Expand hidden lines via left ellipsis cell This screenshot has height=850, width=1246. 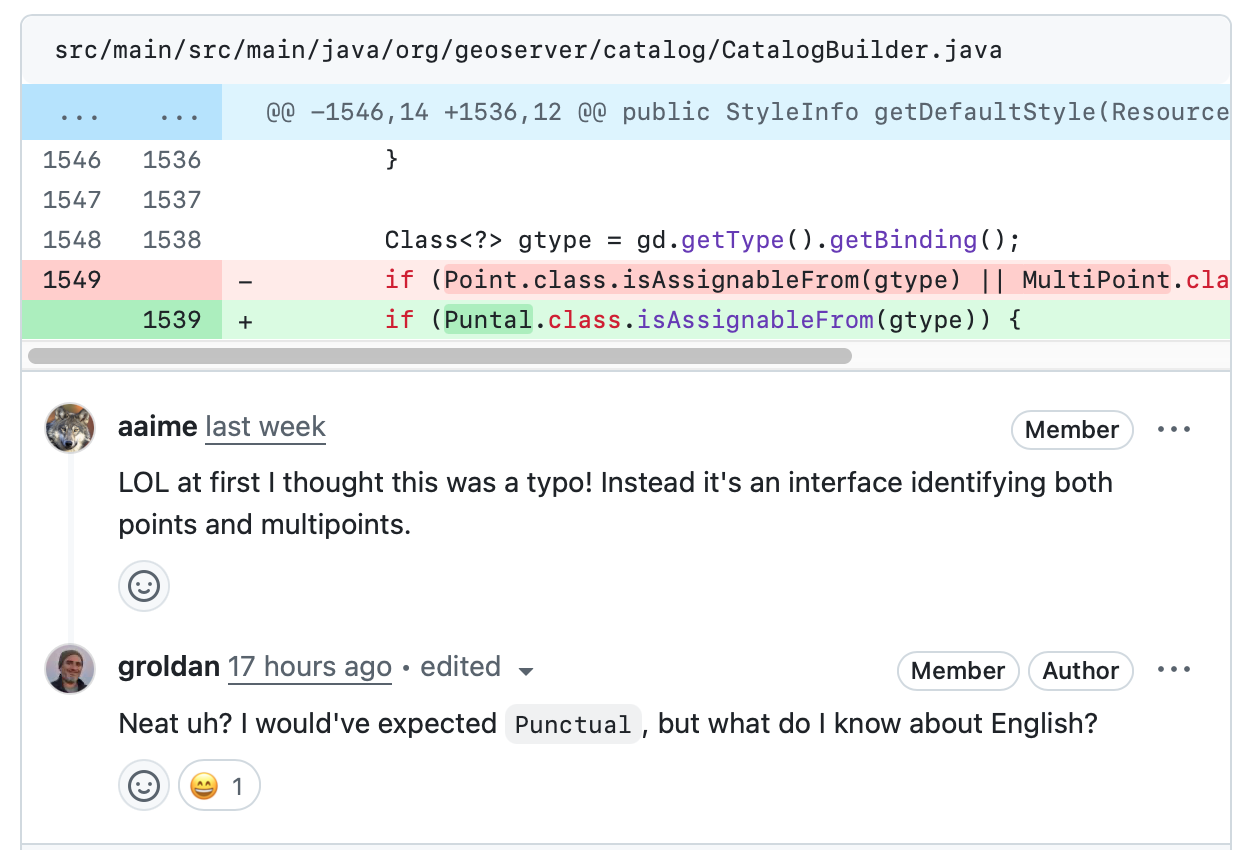click(72, 112)
